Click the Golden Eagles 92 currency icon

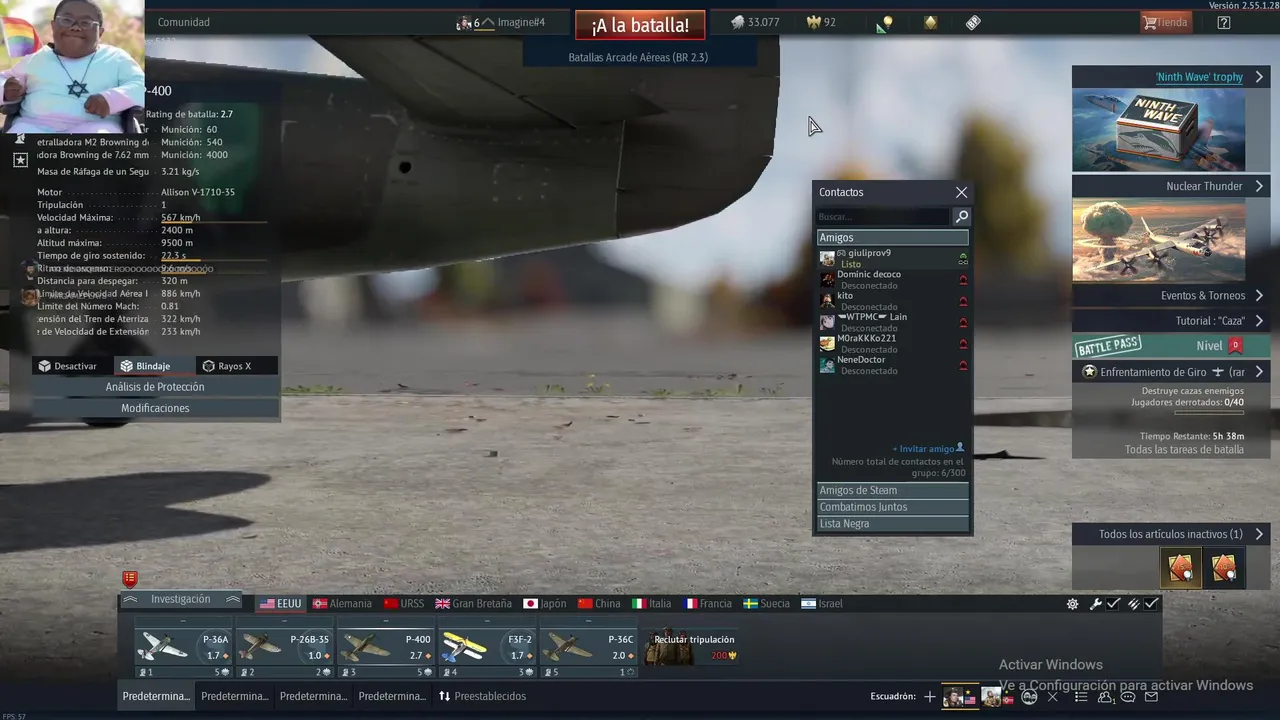coord(813,22)
